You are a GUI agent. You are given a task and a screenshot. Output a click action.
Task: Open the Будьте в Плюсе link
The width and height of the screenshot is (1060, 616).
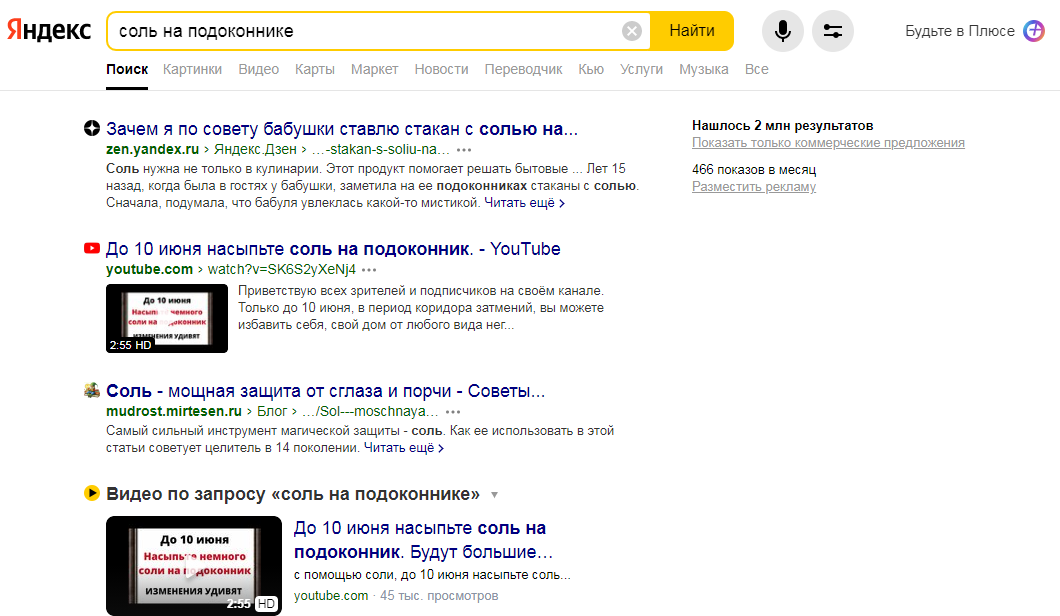click(960, 31)
